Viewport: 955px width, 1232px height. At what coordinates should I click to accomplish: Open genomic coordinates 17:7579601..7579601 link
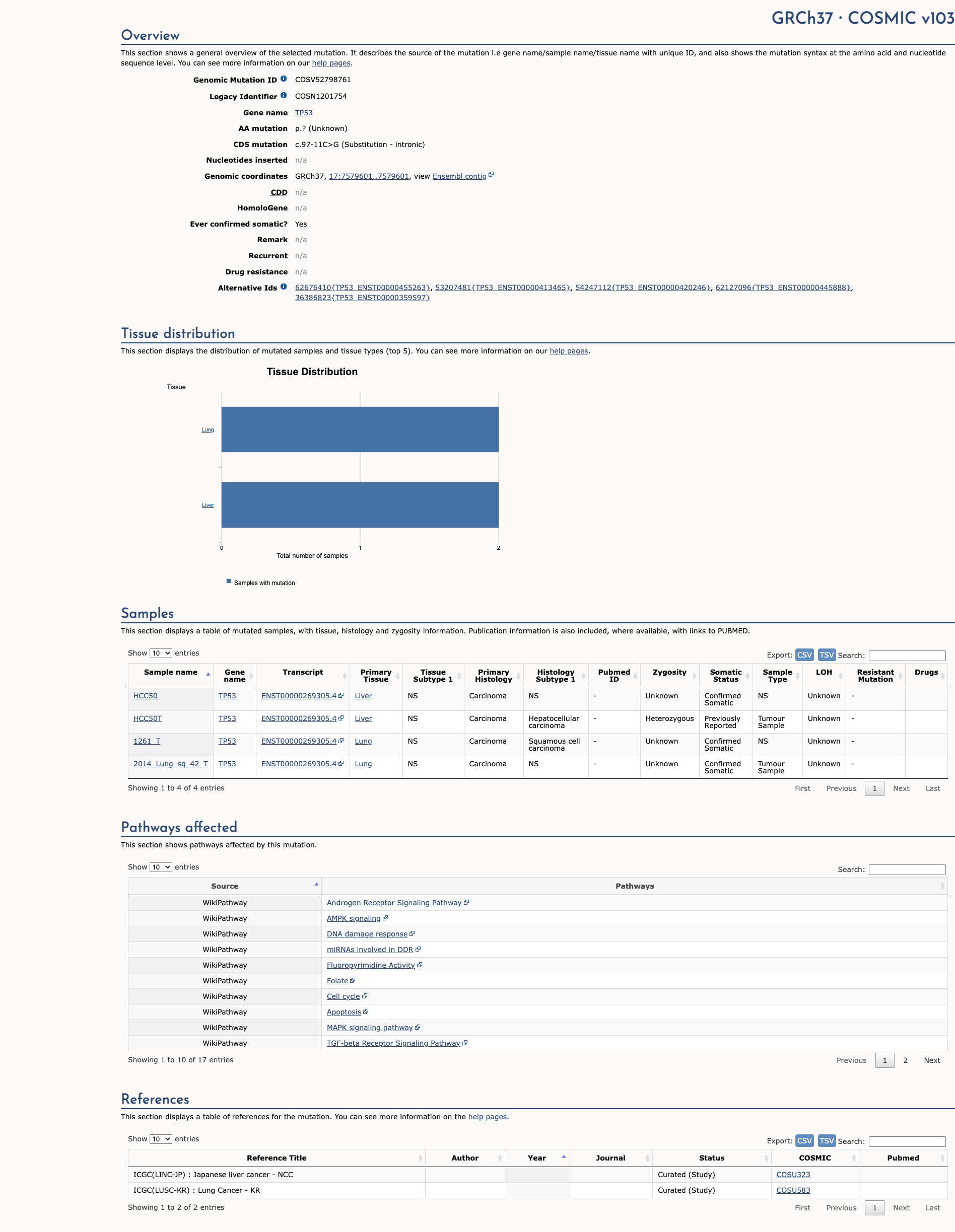click(369, 176)
